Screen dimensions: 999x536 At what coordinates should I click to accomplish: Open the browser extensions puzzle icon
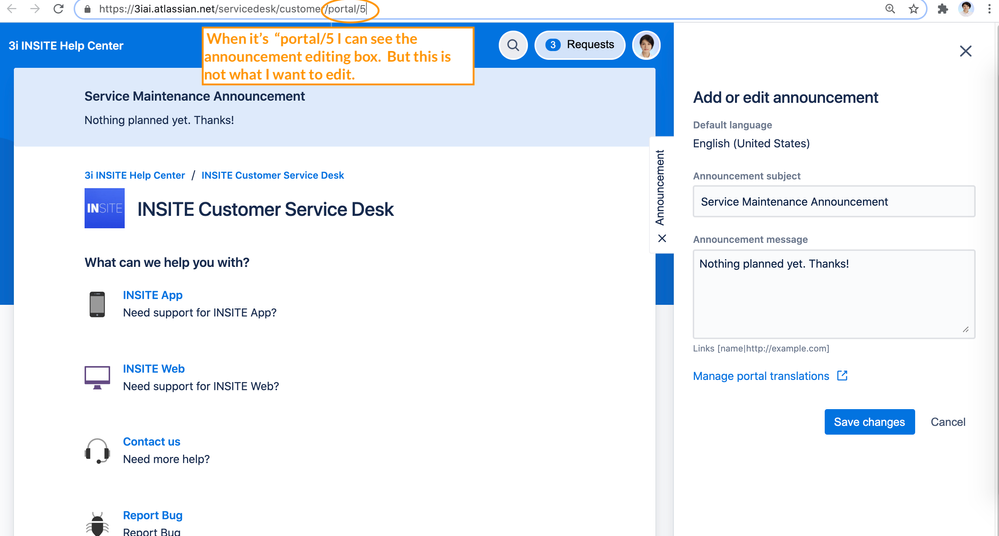pos(943,9)
